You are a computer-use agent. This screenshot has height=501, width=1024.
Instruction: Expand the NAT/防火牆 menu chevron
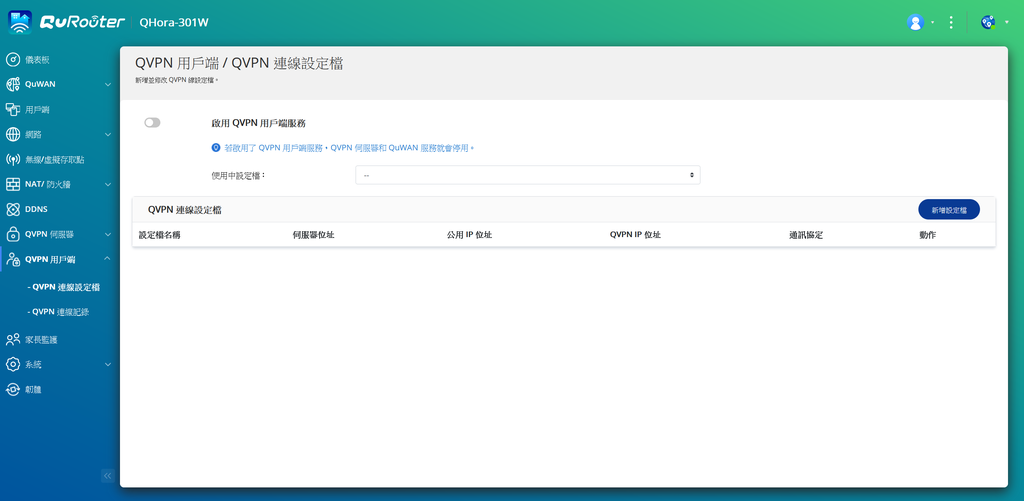click(108, 184)
